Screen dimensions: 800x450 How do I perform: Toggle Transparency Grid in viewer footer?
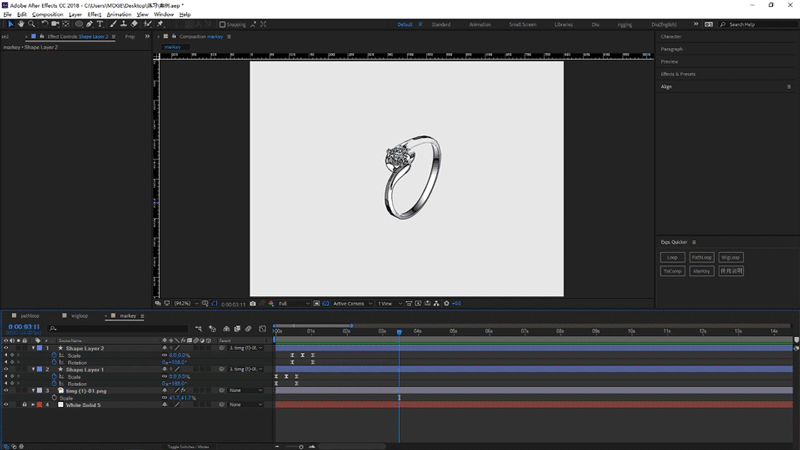point(326,304)
